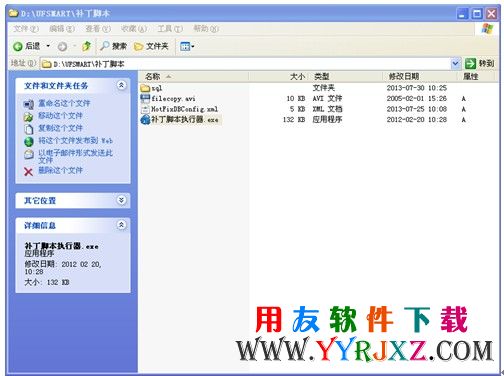Image resolution: width=504 pixels, height=376 pixels.
Task: Open the 工具 menu
Action: click(x=170, y=29)
